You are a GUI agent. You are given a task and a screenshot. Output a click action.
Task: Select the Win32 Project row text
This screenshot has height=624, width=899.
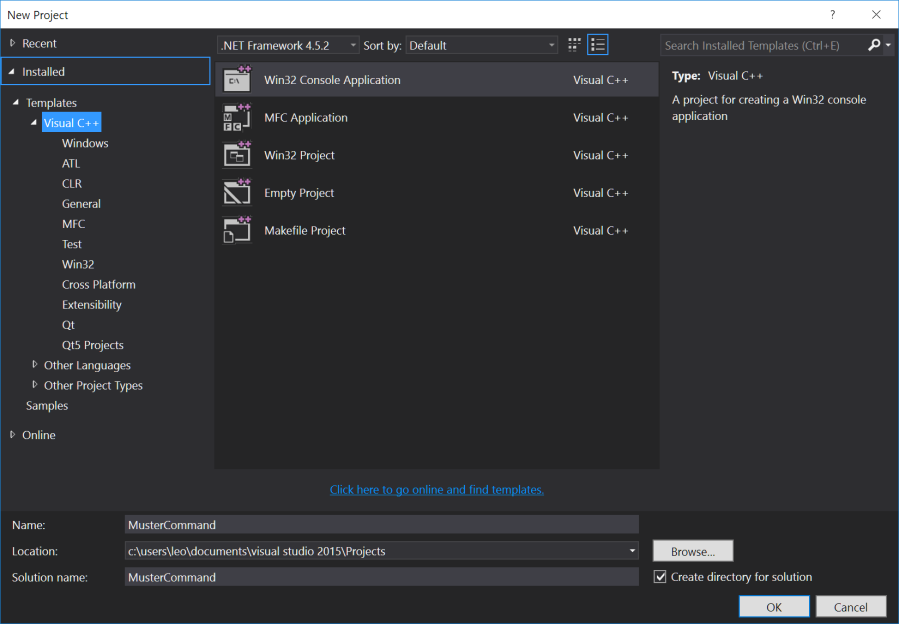point(299,155)
